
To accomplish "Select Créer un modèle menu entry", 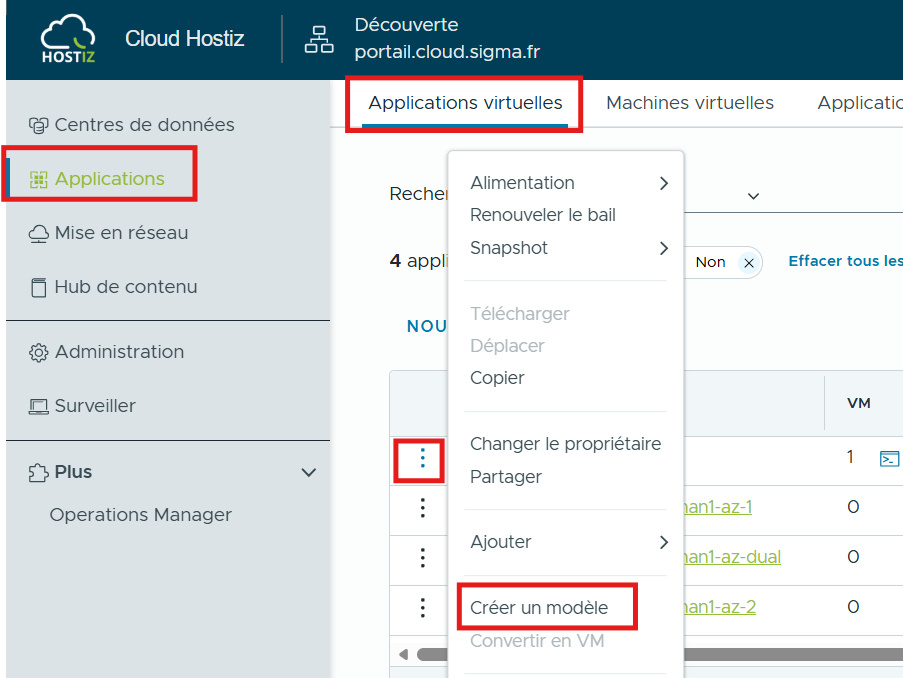I will (538, 607).
